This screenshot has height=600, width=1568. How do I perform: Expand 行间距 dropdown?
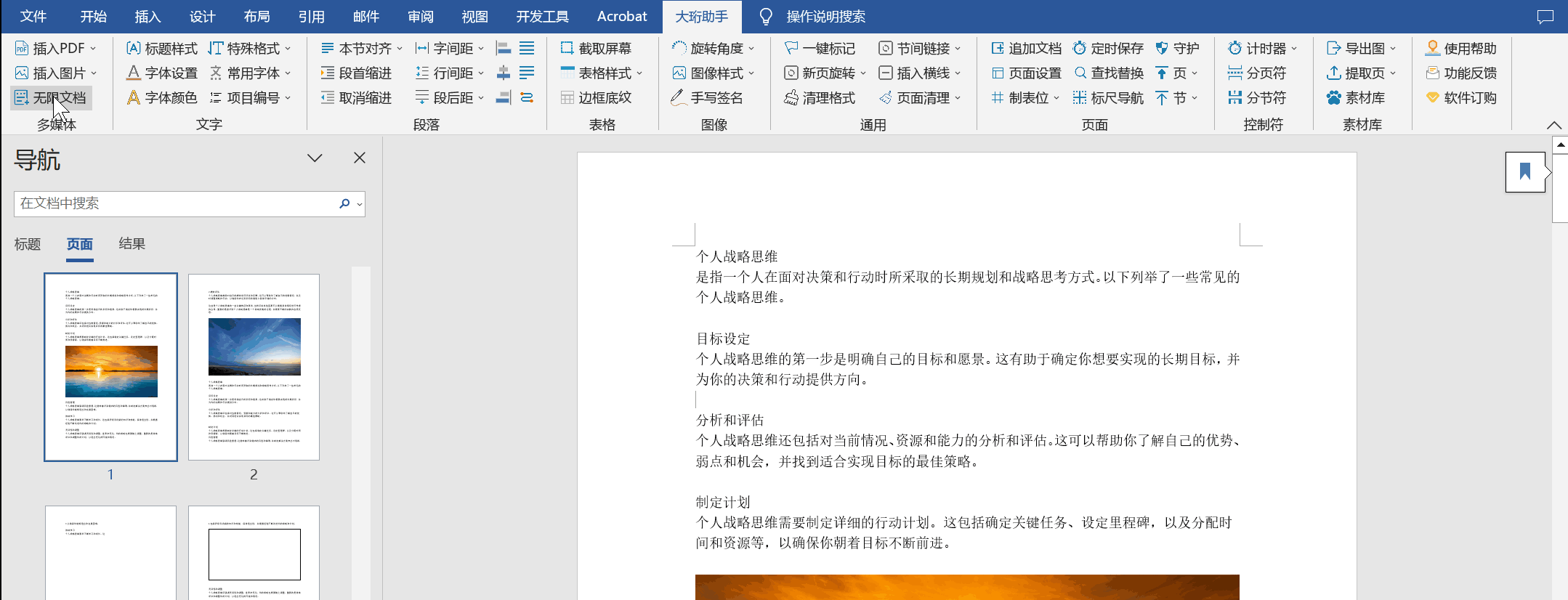pyautogui.click(x=481, y=73)
